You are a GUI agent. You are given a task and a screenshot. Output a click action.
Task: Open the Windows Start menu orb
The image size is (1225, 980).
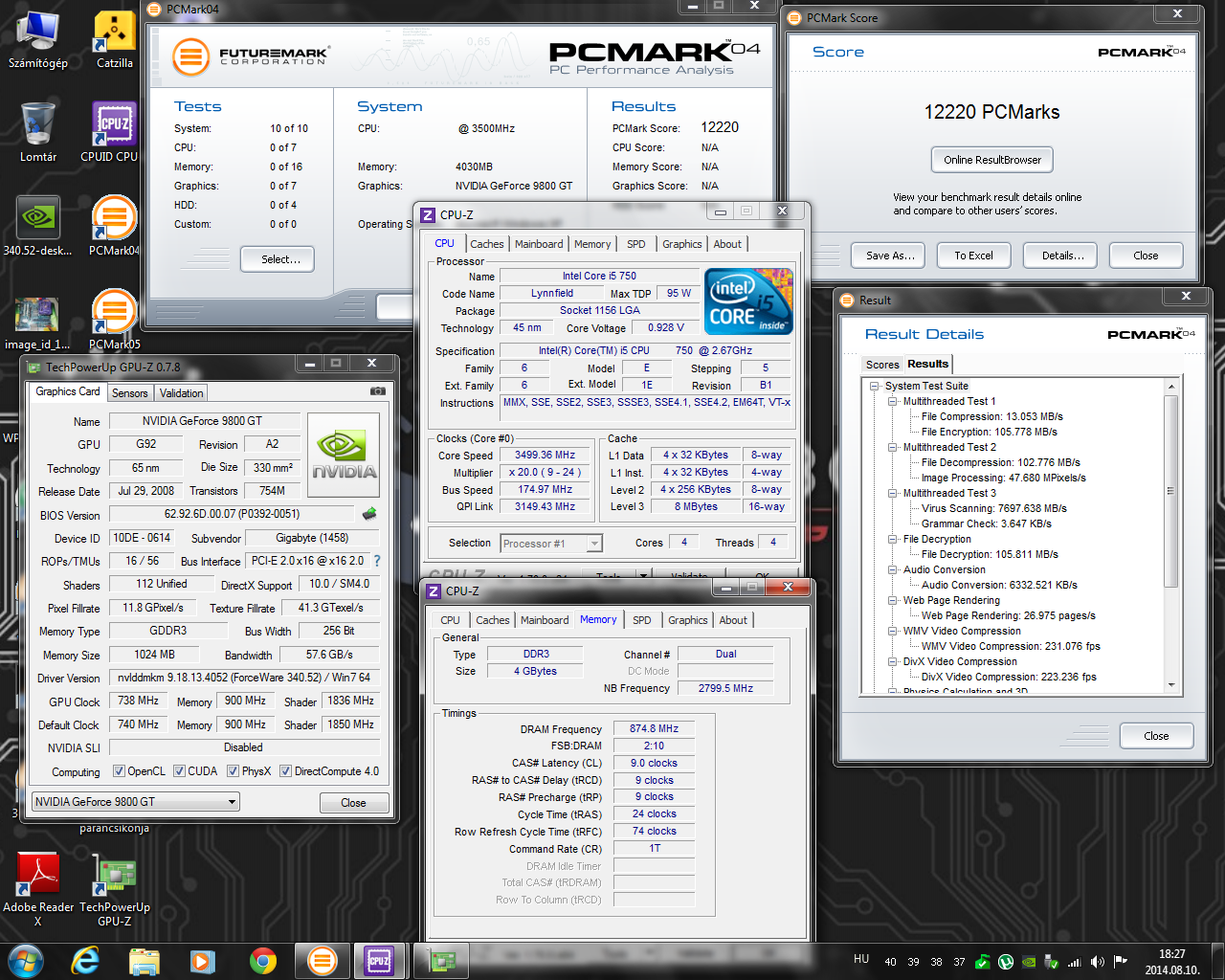[25, 961]
